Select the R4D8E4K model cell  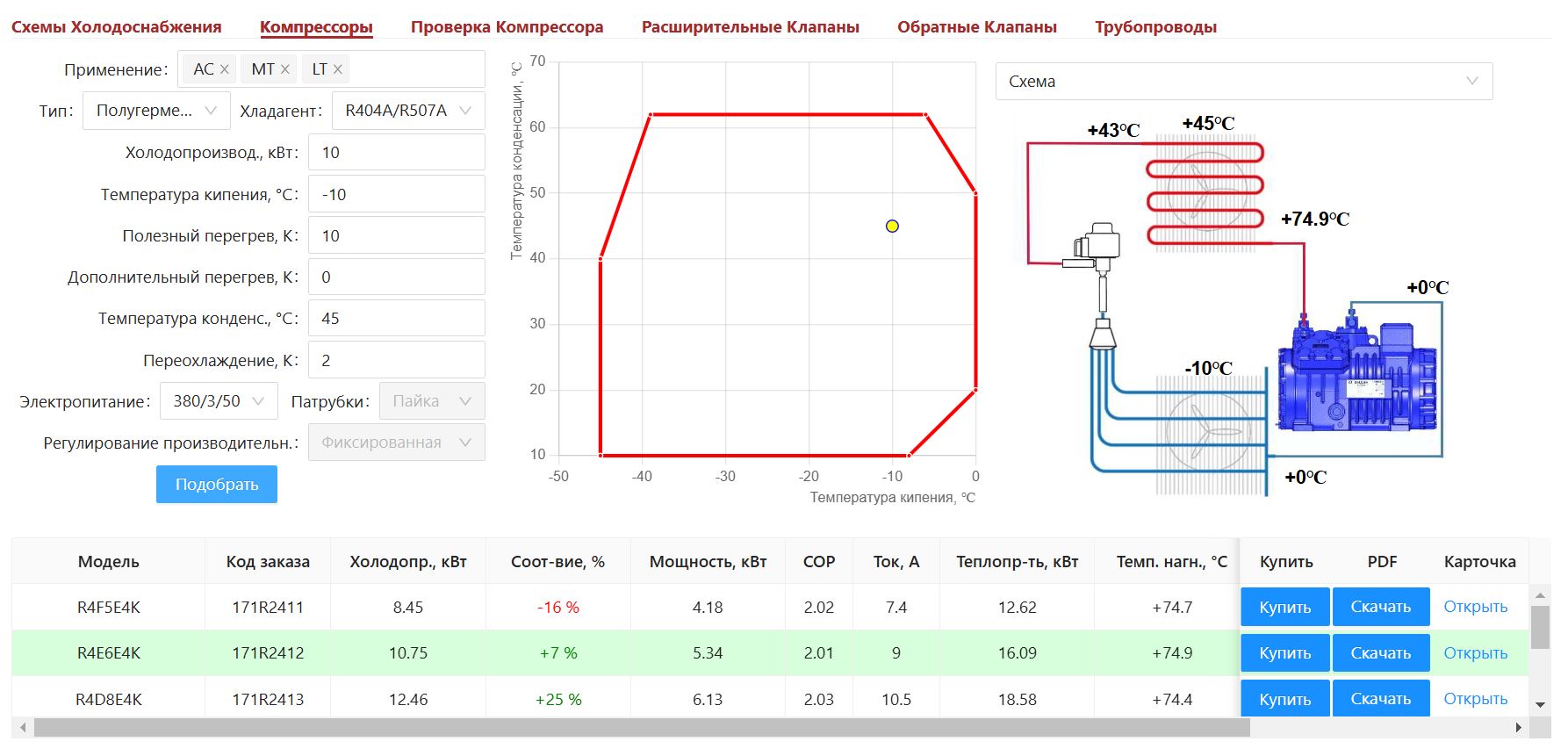tap(109, 700)
